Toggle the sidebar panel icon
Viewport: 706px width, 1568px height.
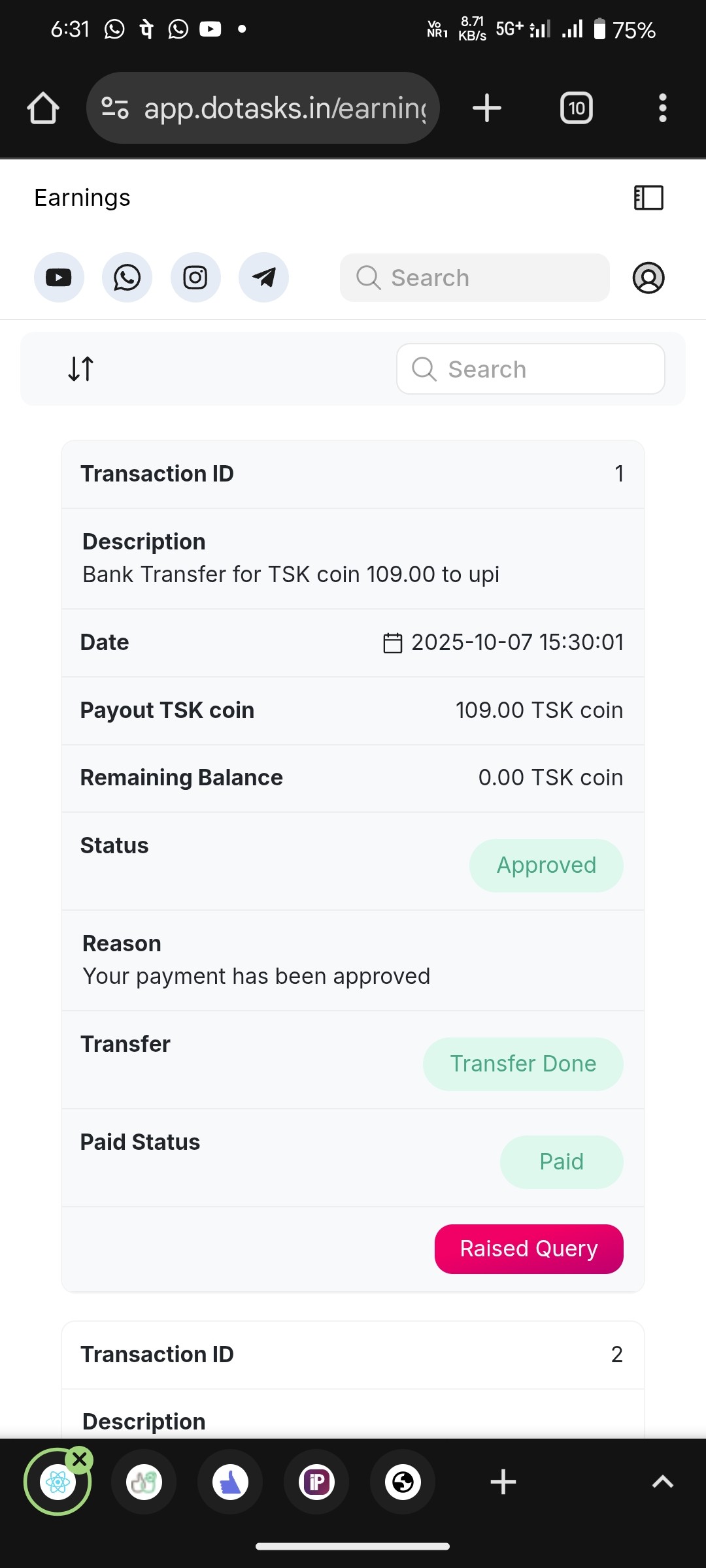tap(648, 197)
